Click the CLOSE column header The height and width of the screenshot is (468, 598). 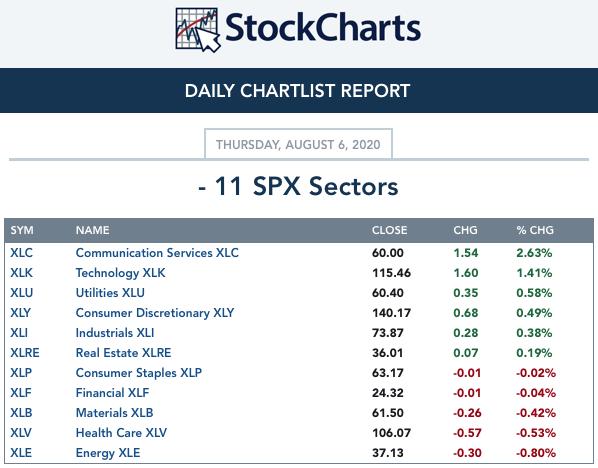tap(389, 230)
